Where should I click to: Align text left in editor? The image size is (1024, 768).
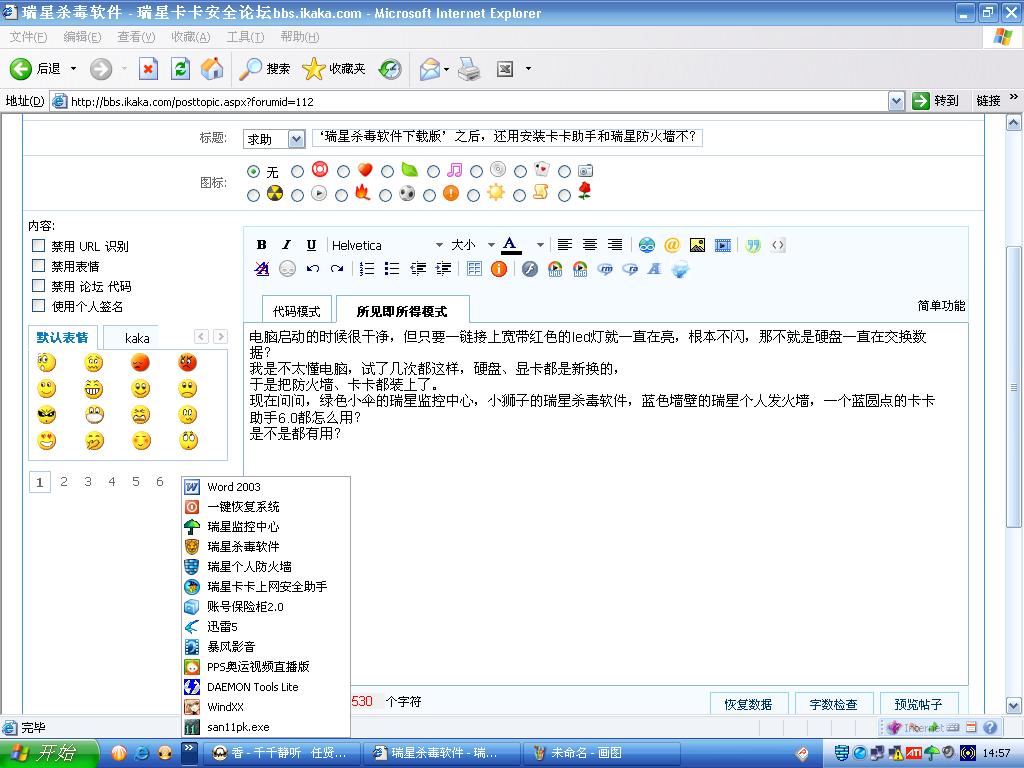(565, 245)
